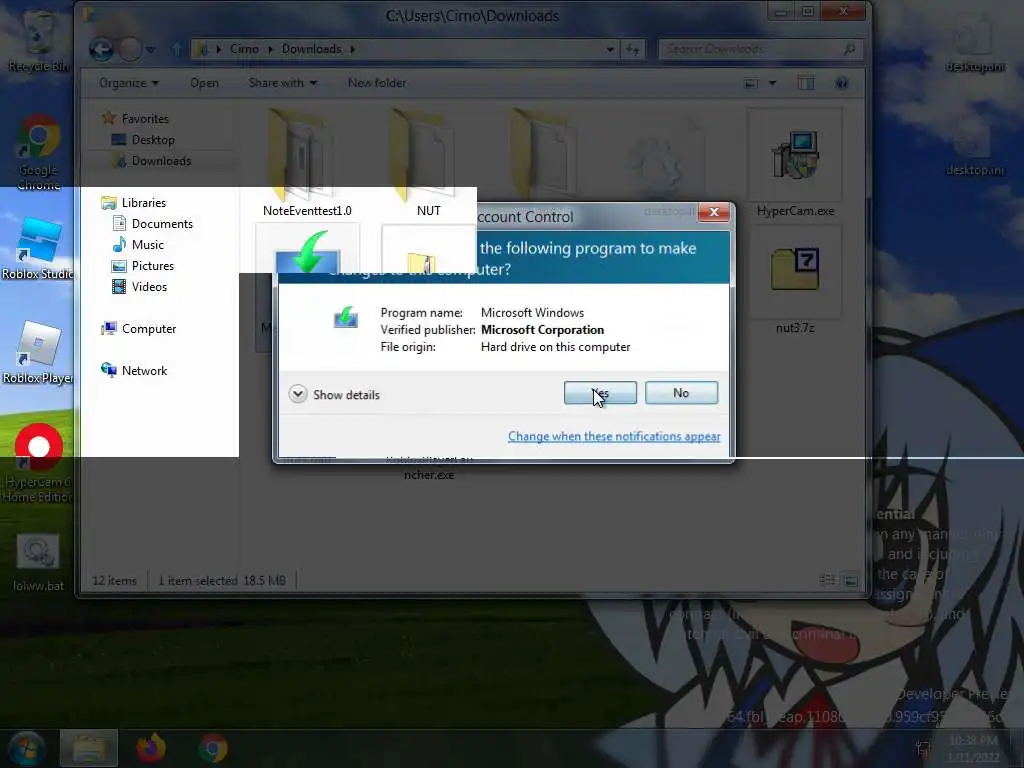The image size is (1024, 768).
Task: Refresh the Downloads folder view
Action: point(633,50)
